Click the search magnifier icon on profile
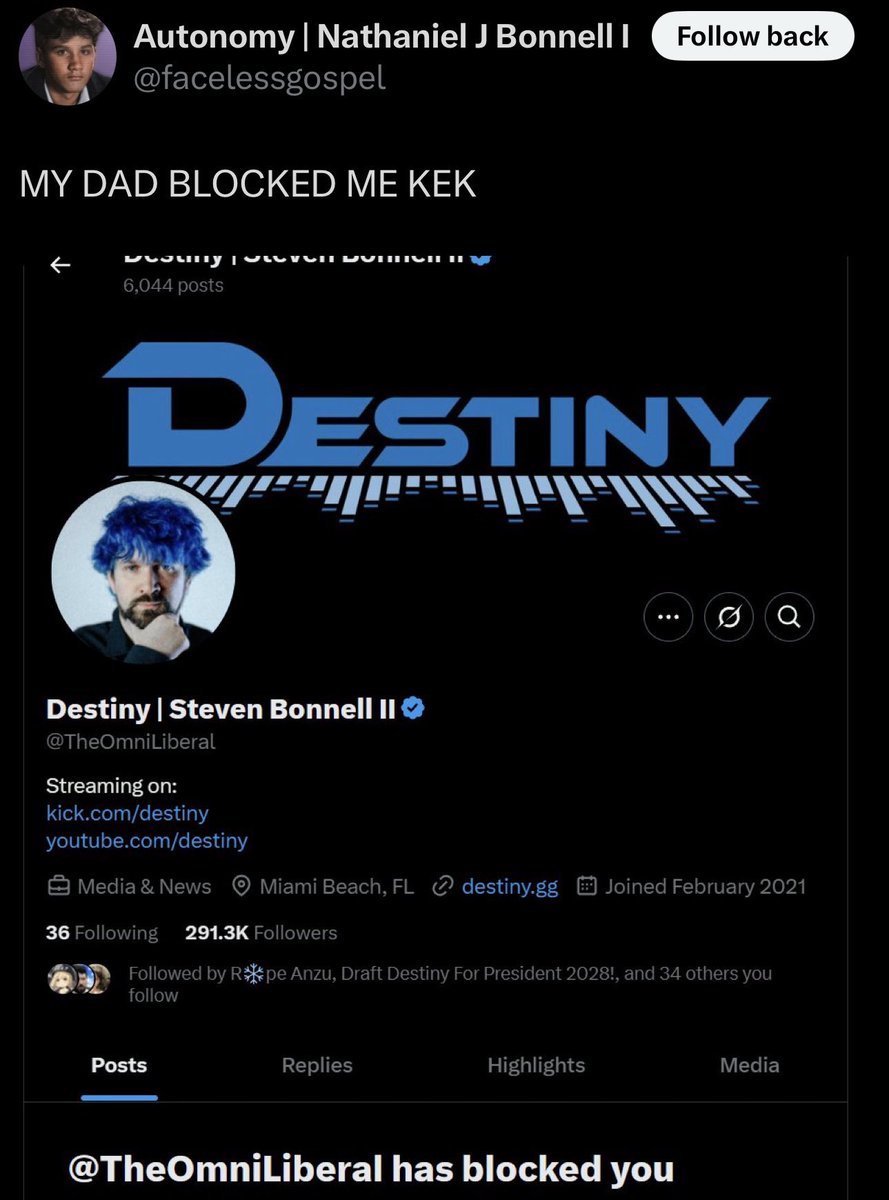The height and width of the screenshot is (1200, 889). pyautogui.click(x=789, y=618)
